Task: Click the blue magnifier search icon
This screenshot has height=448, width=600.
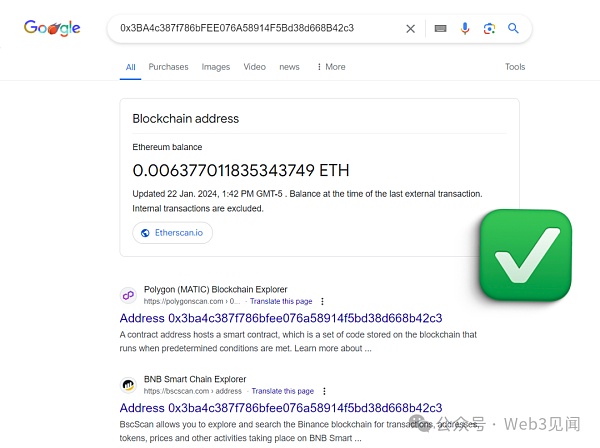Action: pyautogui.click(x=513, y=29)
